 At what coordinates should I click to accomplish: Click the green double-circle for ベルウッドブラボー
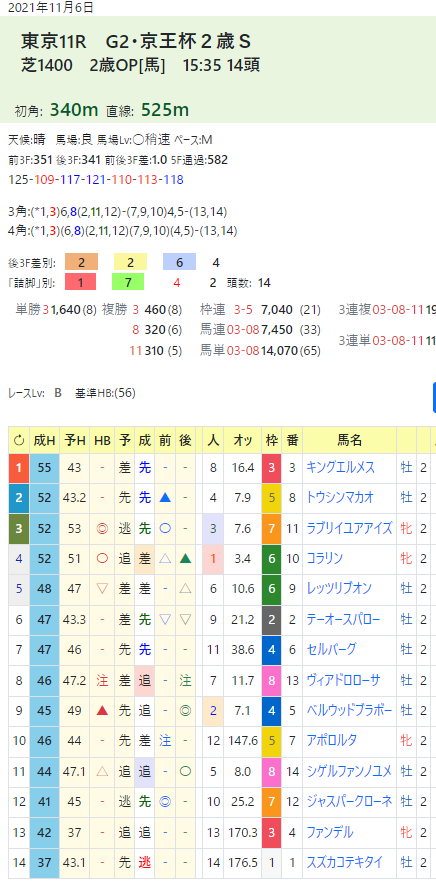click(x=185, y=710)
